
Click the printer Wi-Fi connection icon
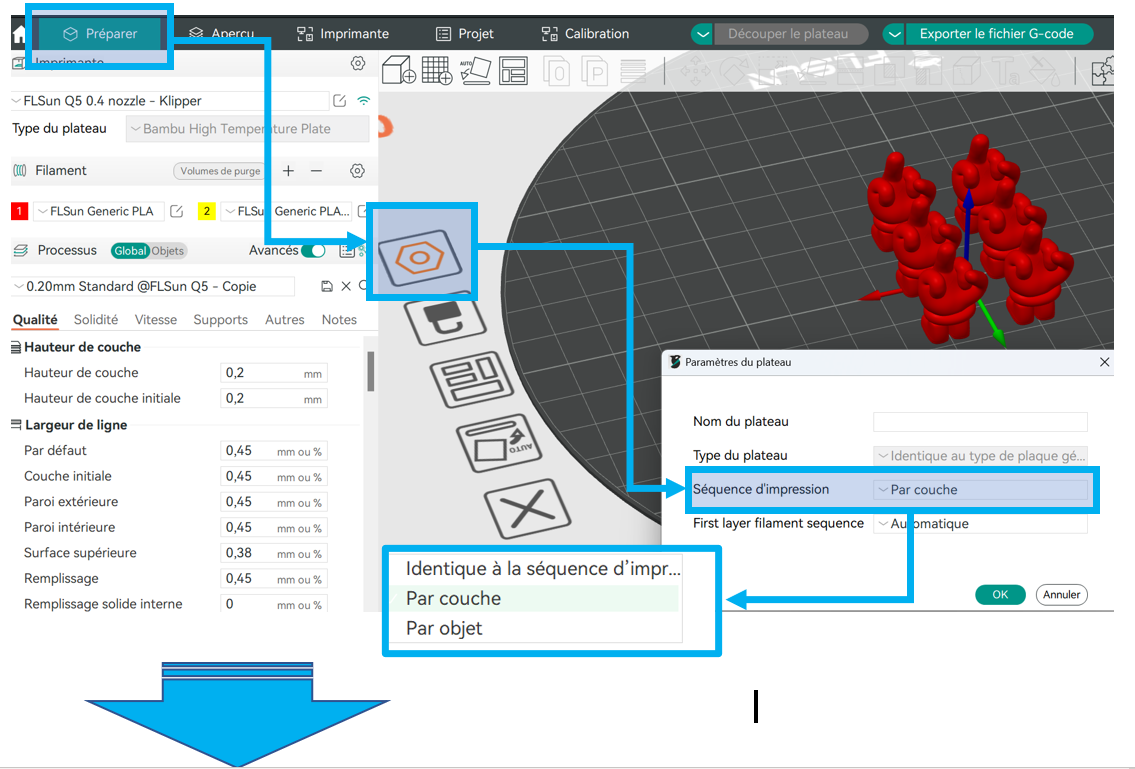click(363, 101)
